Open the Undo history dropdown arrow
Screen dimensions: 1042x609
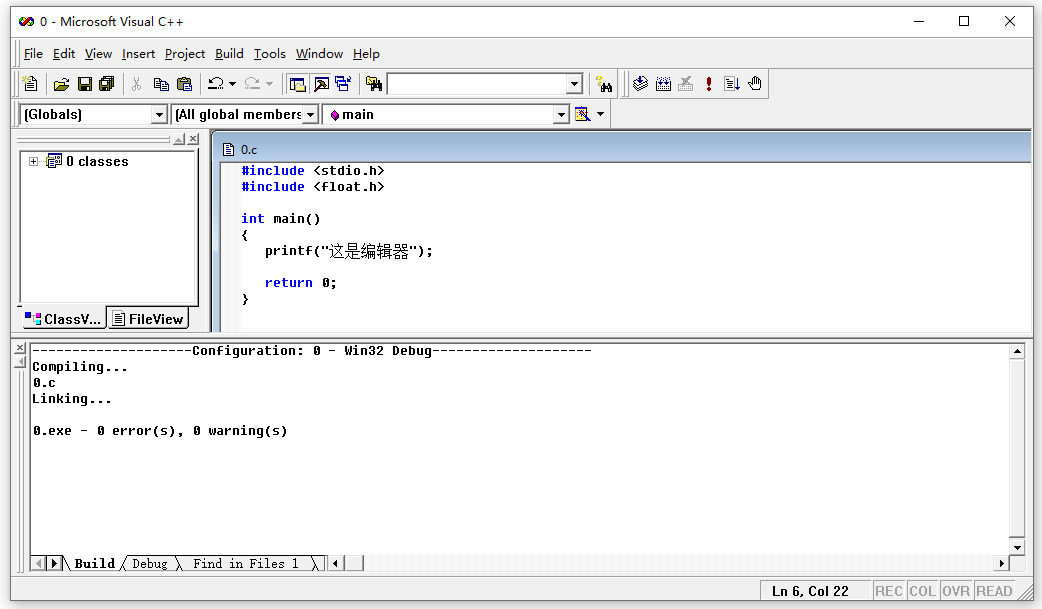click(232, 84)
